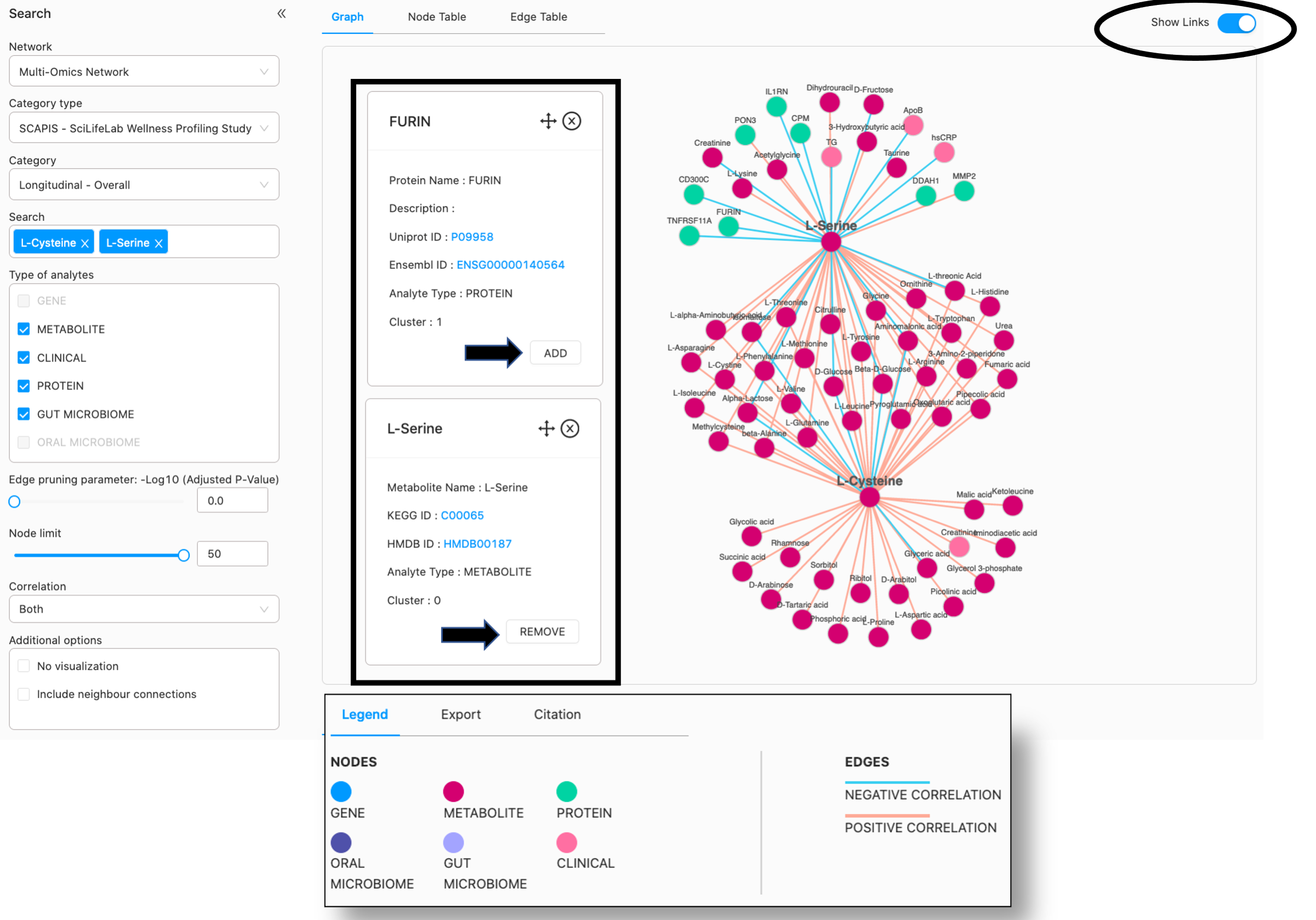Enable Include neighbour connections option
The height and width of the screenshot is (920, 1316).
click(24, 694)
